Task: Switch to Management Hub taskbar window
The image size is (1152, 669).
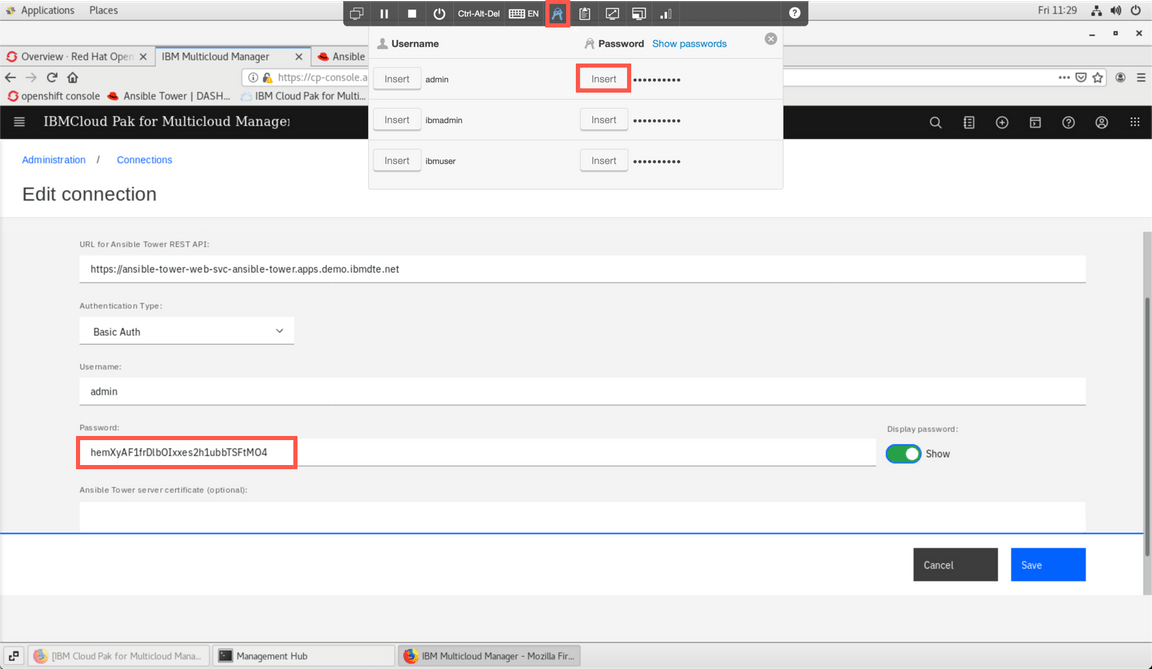Action: [x=303, y=656]
